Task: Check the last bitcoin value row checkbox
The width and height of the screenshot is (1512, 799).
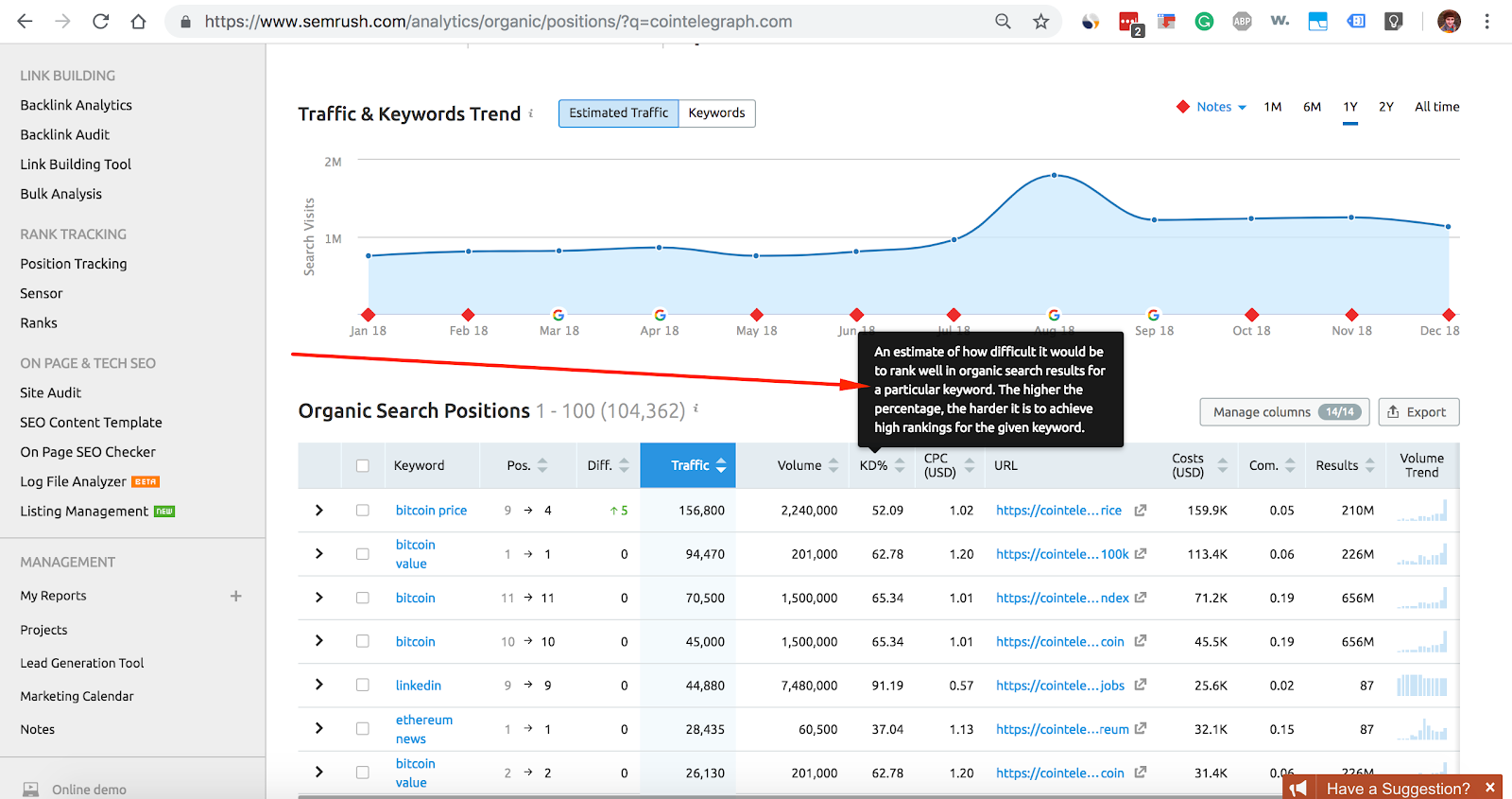Action: (362, 773)
